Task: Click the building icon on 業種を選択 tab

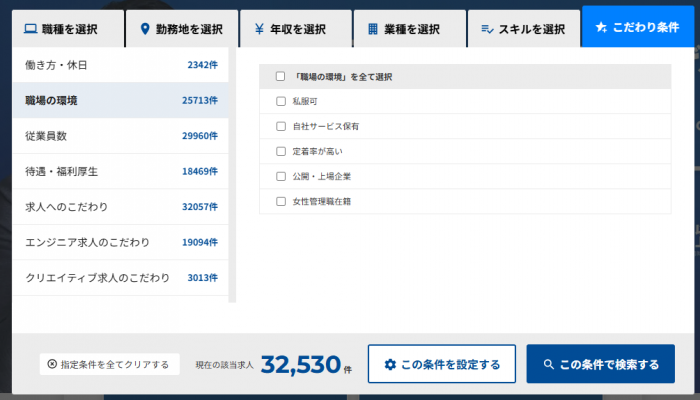Action: click(x=373, y=29)
